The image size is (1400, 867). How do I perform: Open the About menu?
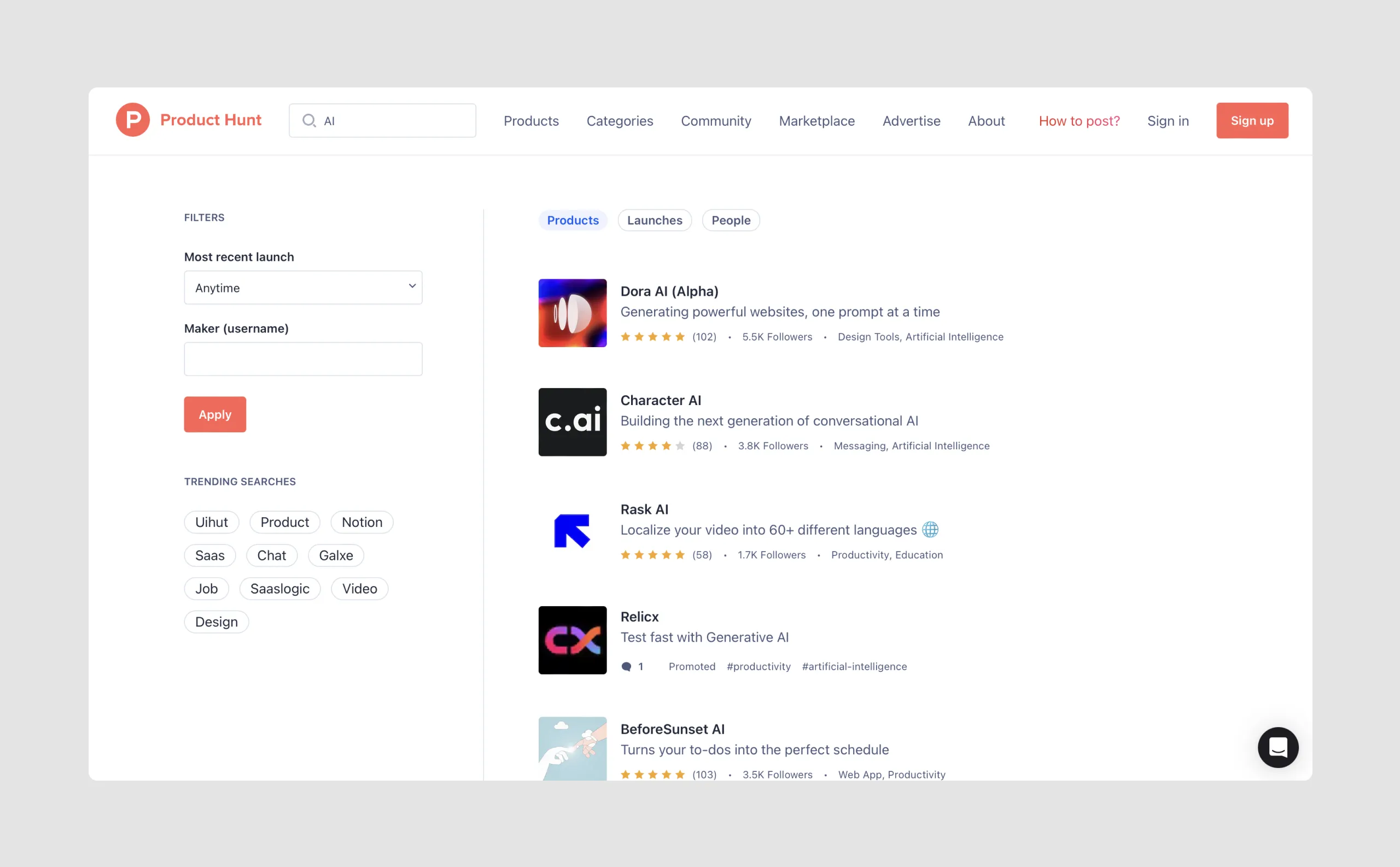coord(986,121)
